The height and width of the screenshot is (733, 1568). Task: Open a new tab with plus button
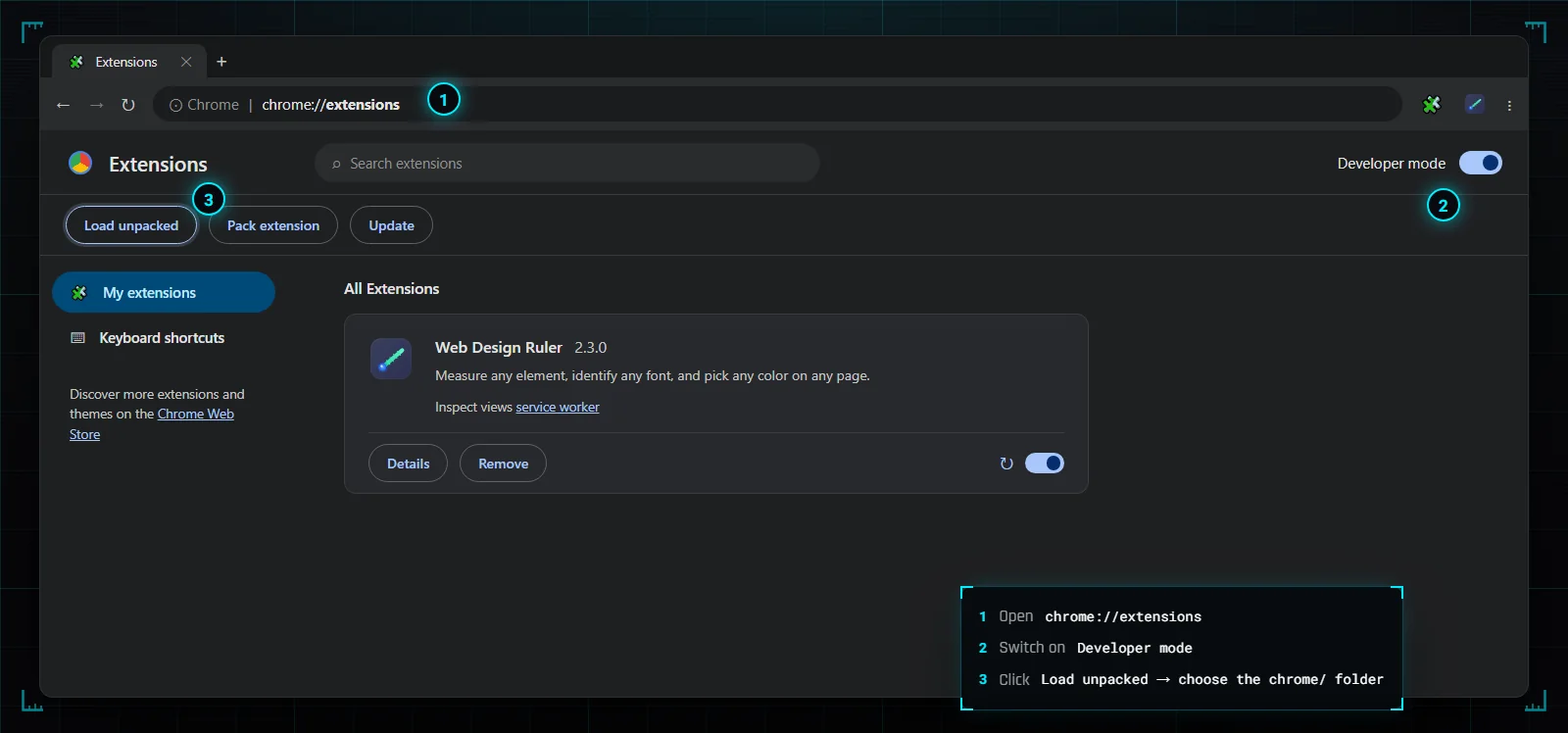click(221, 62)
